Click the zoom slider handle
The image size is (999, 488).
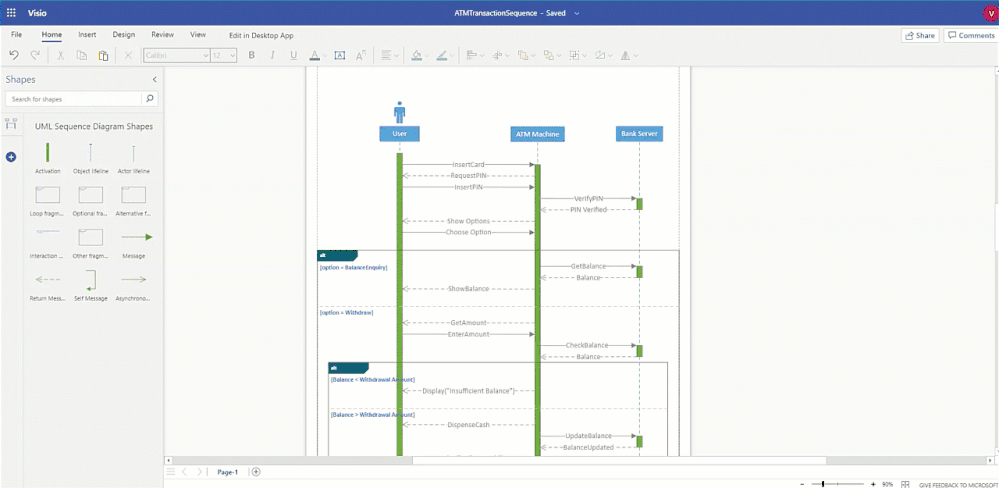point(823,484)
